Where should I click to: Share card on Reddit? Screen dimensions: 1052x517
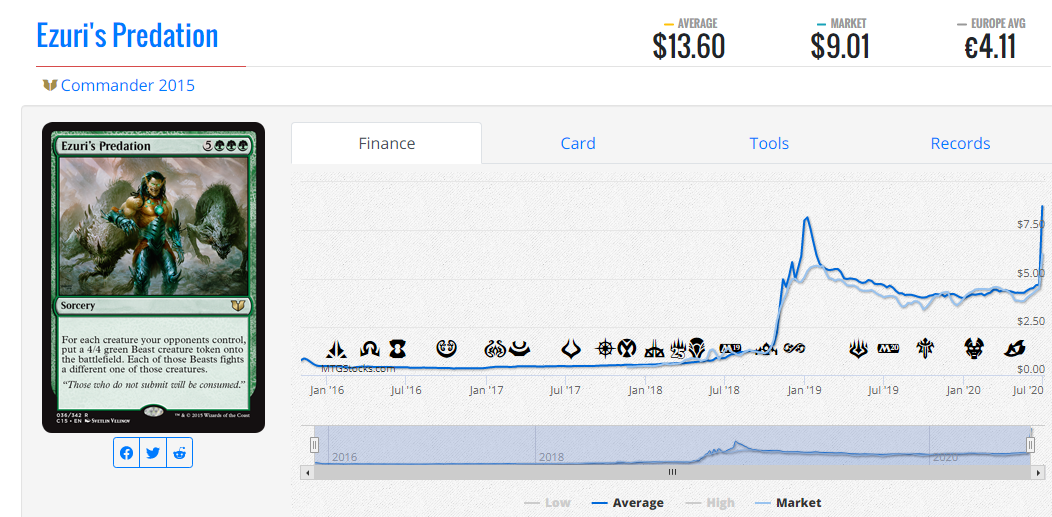click(x=180, y=453)
